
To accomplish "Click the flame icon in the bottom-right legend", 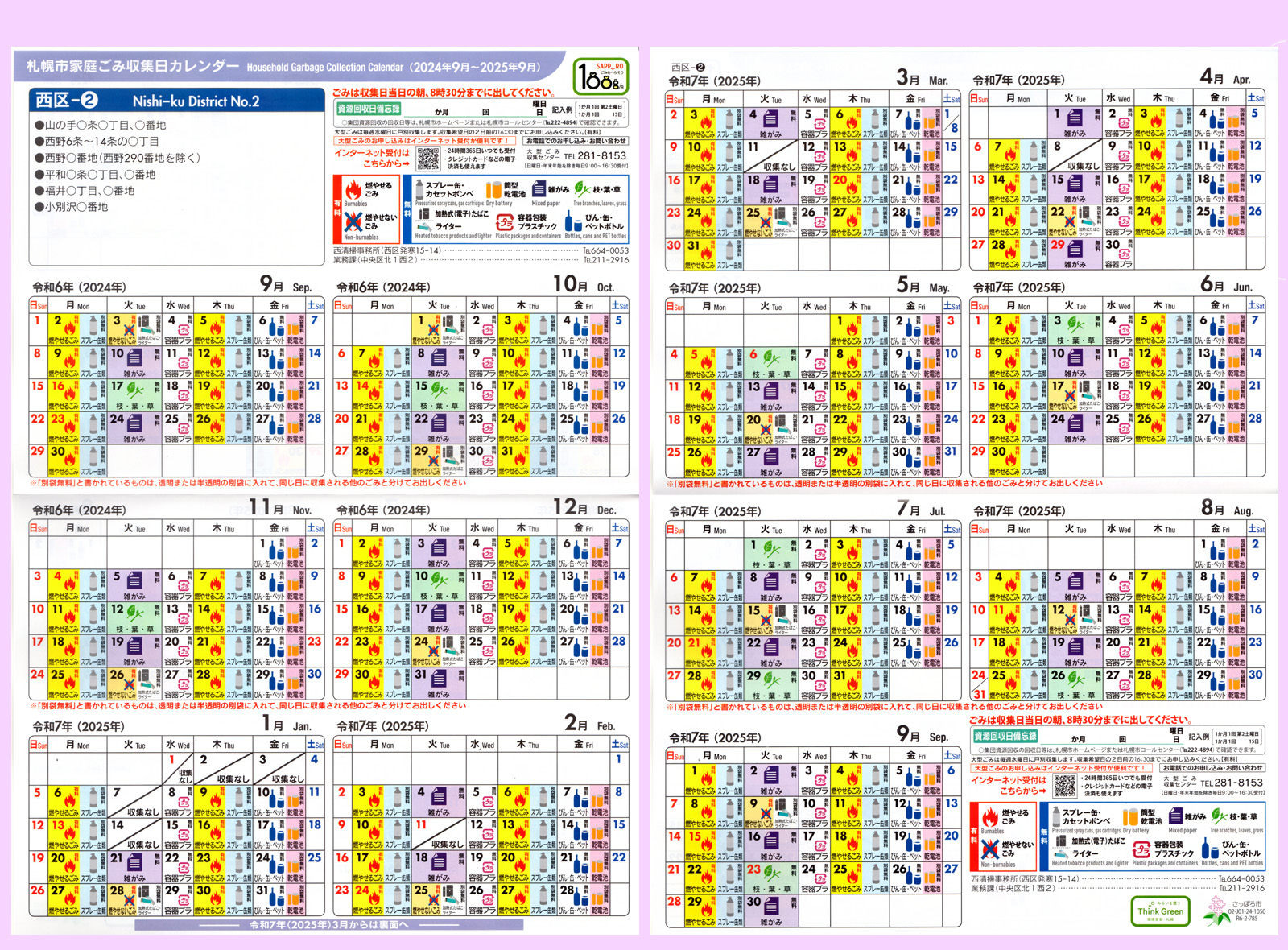I will coord(990,816).
